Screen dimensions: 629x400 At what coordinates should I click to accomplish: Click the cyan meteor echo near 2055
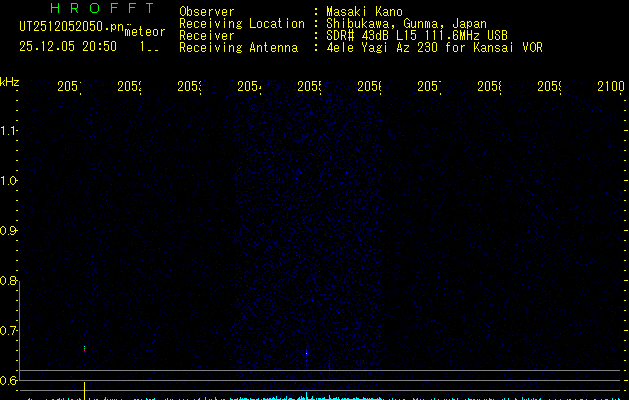(306, 354)
